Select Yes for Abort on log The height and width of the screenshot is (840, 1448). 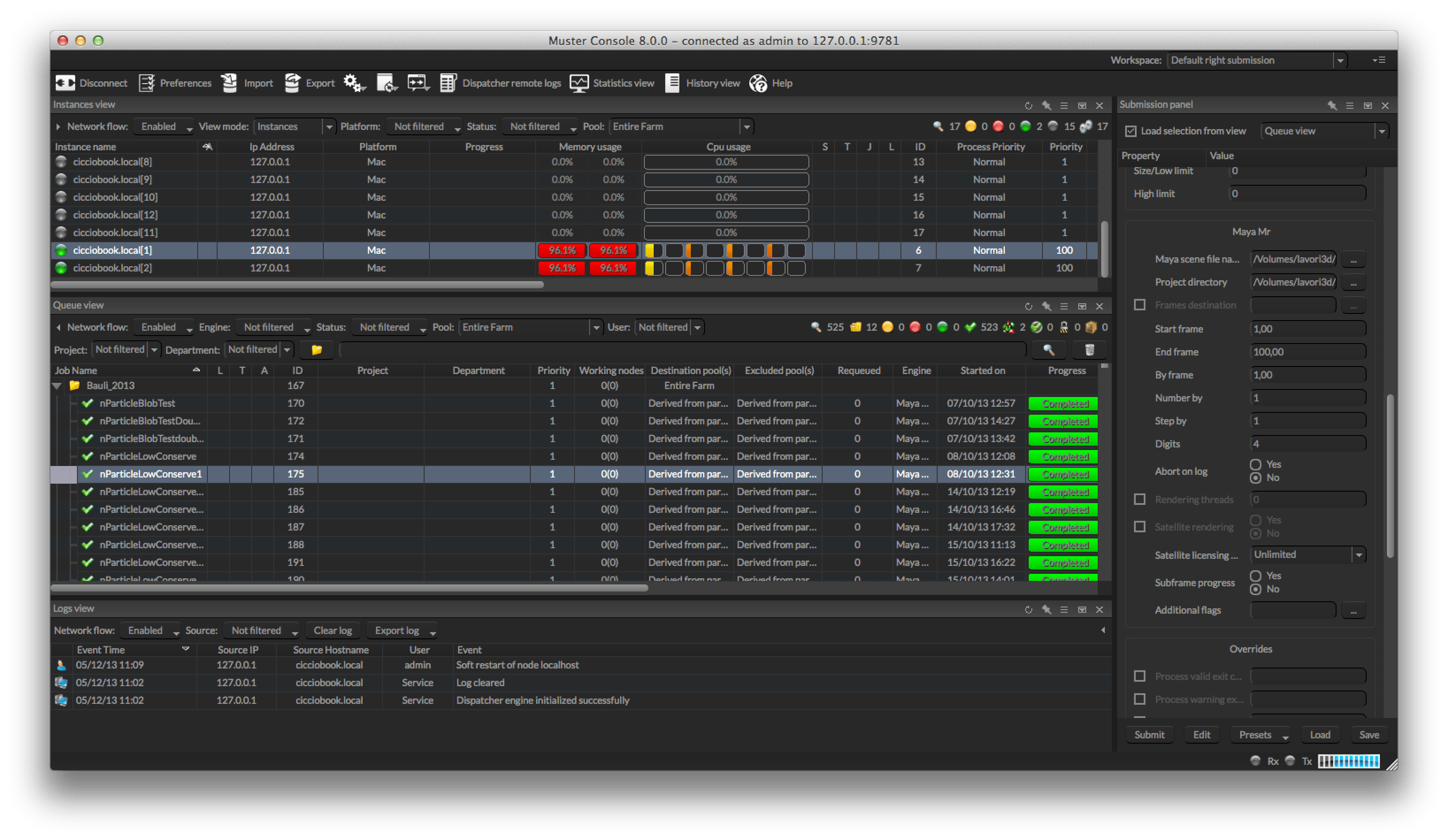tap(1256, 464)
